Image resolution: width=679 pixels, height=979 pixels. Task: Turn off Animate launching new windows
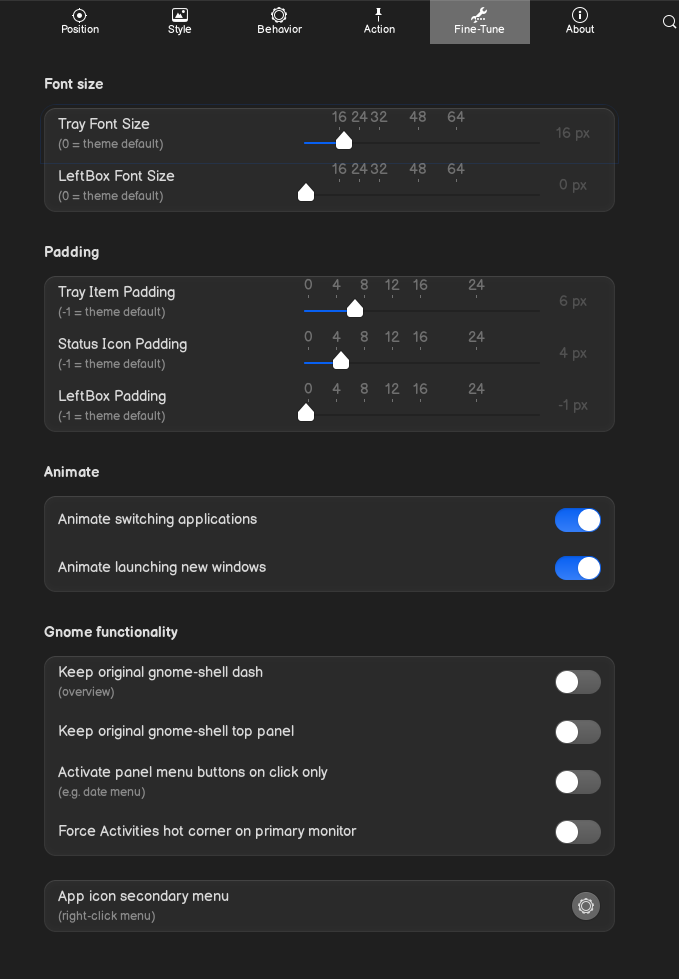click(578, 568)
